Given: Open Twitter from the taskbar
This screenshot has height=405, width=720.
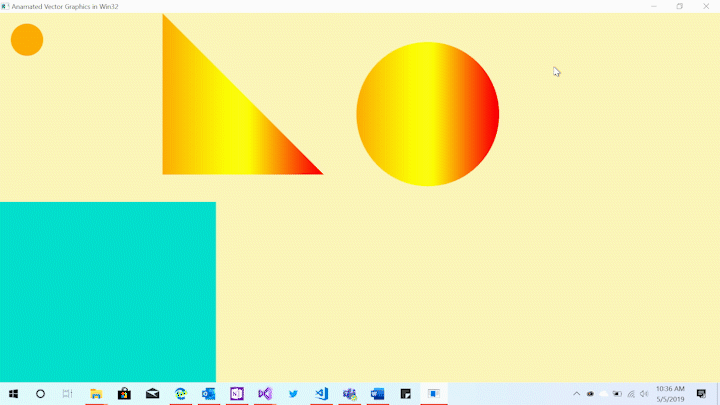Looking at the screenshot, I should [x=293, y=394].
